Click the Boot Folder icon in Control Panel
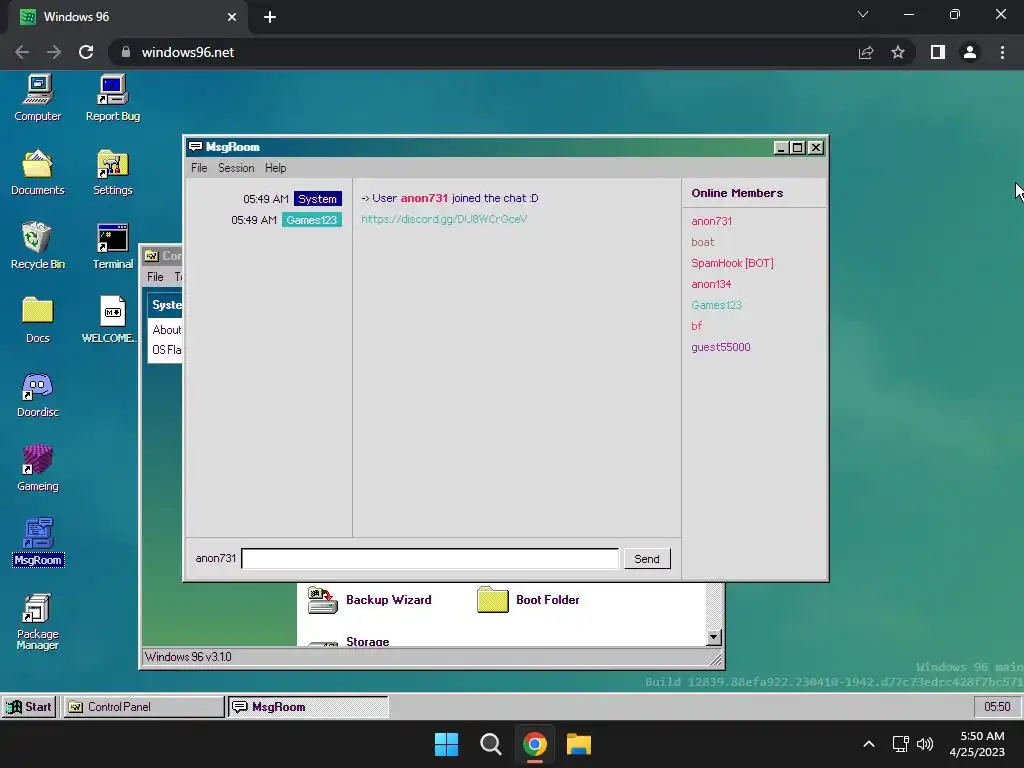This screenshot has height=768, width=1024. 492,600
